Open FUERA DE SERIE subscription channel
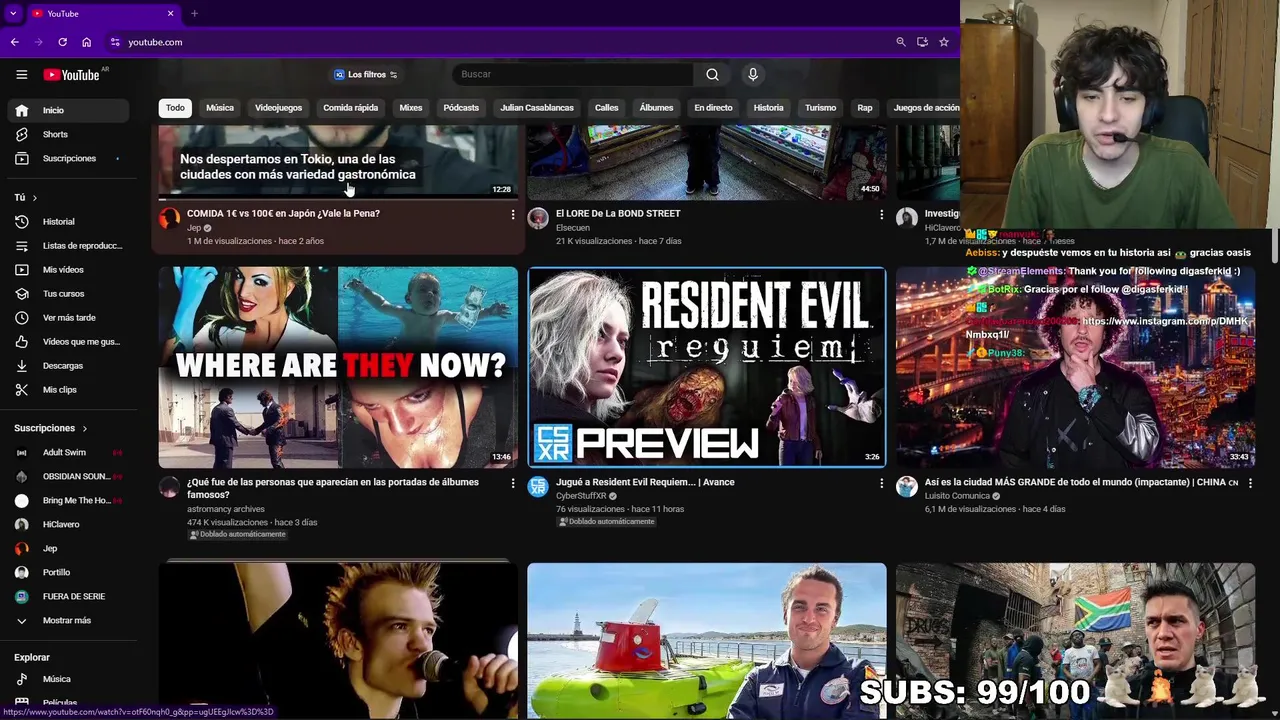Screen dimensions: 1280x720 (x=66, y=596)
